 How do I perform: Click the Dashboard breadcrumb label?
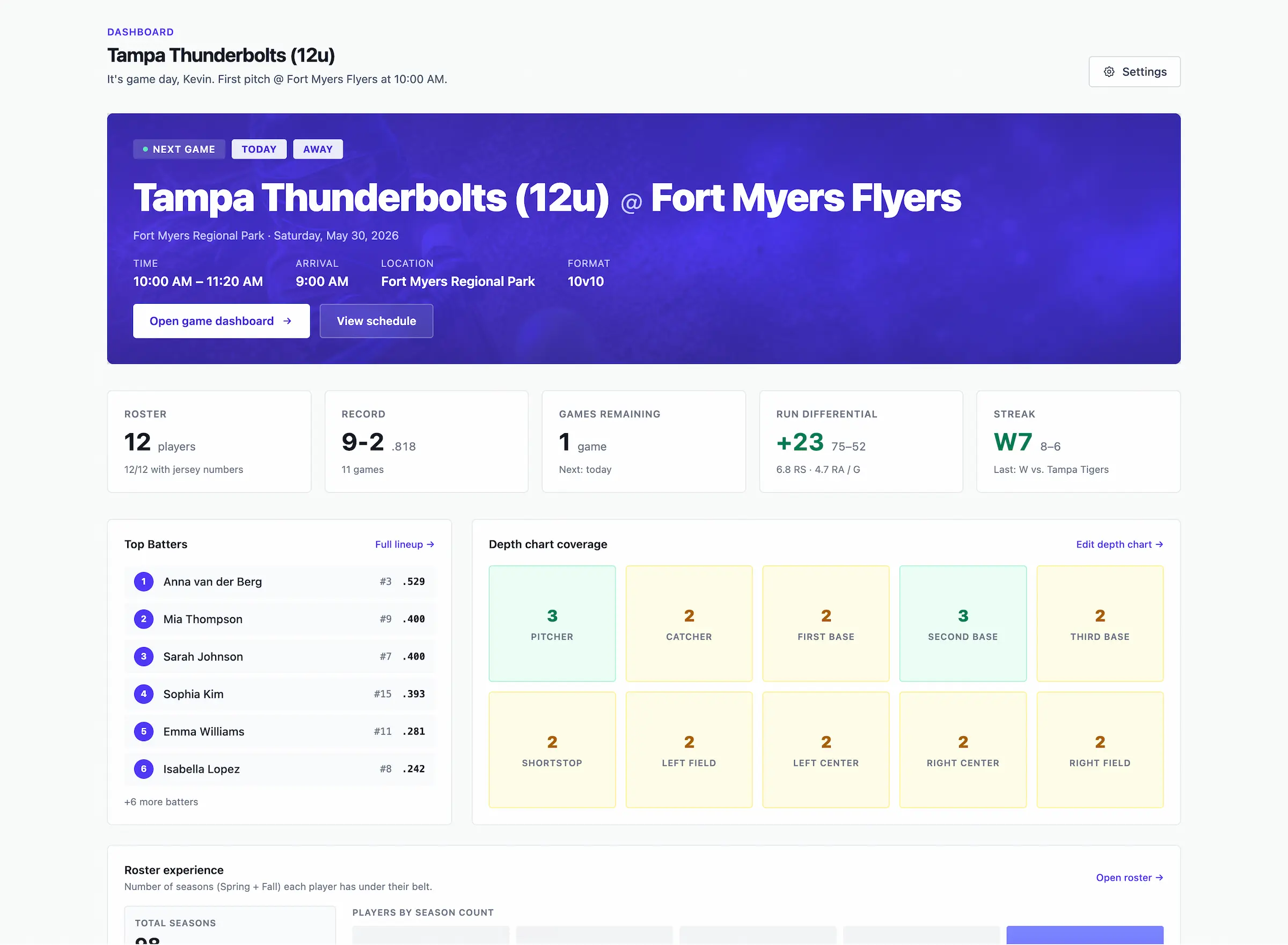click(x=141, y=32)
